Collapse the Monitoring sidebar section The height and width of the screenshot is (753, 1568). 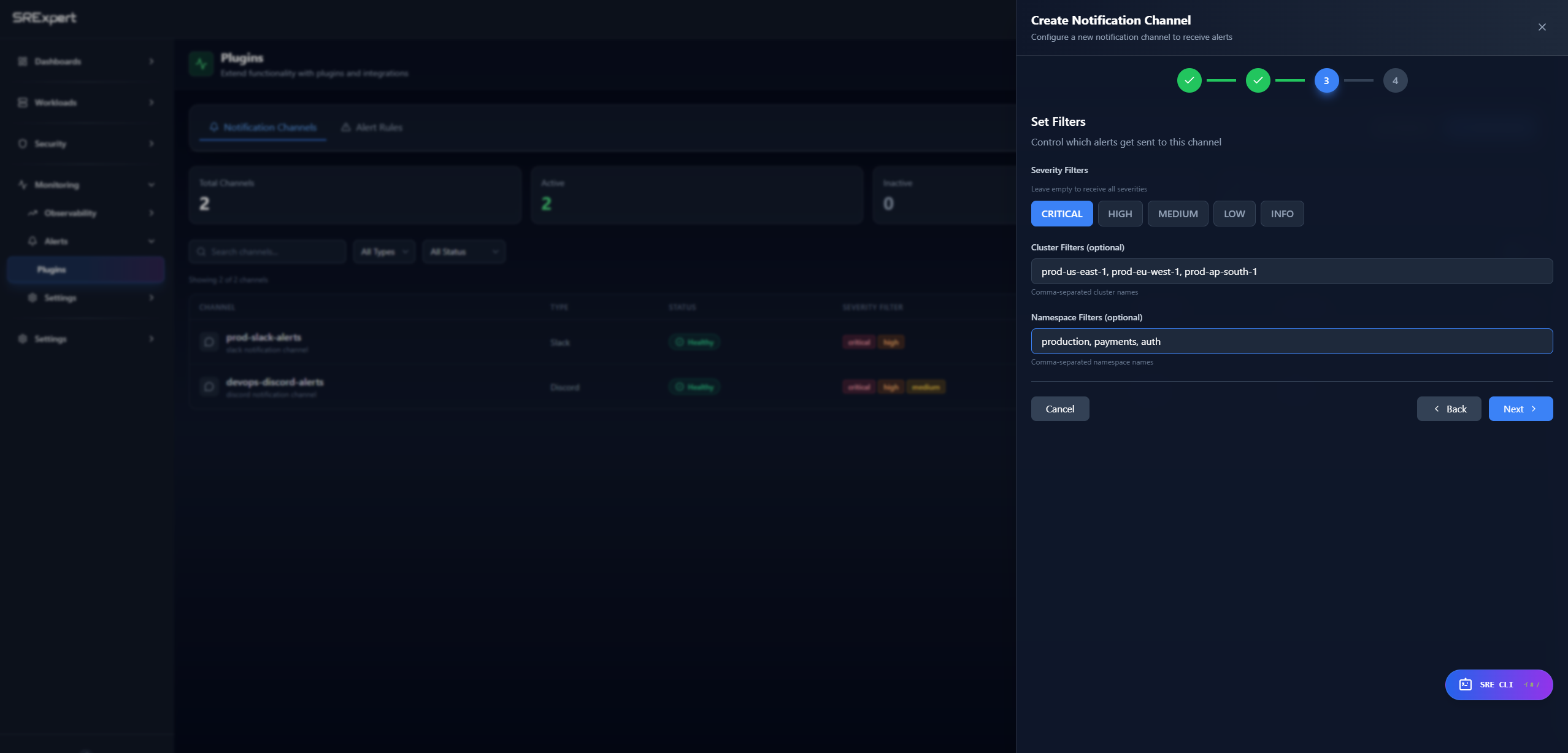click(x=152, y=184)
